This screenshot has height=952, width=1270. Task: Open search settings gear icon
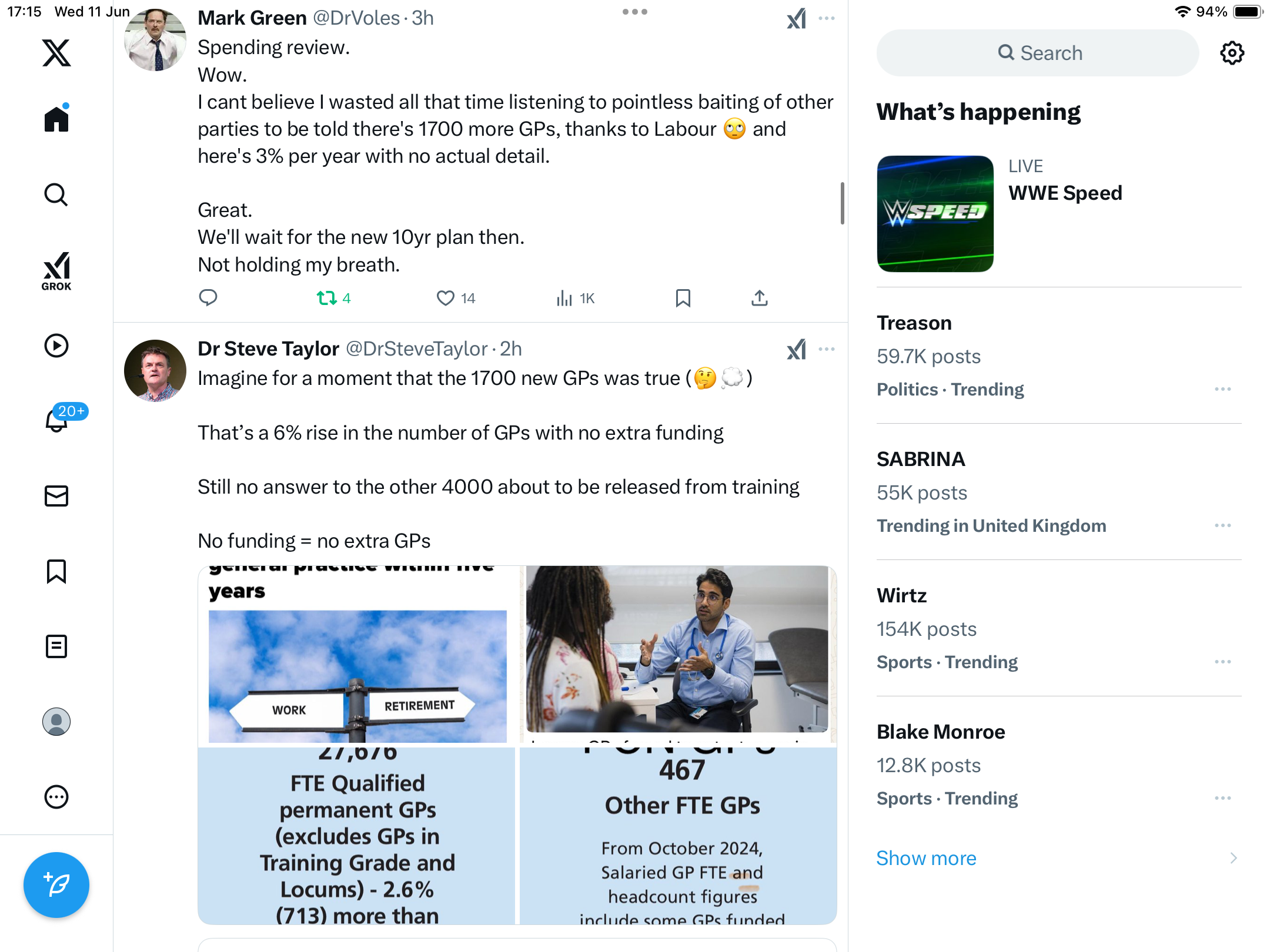point(1232,53)
